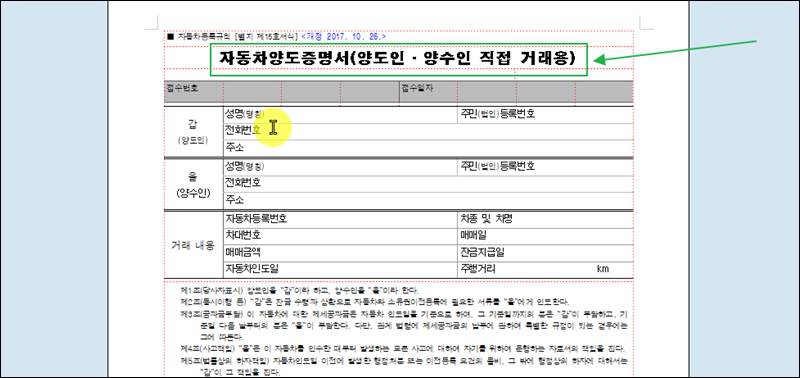Place cursor in 갑 성명(명칭) cell

[340, 114]
